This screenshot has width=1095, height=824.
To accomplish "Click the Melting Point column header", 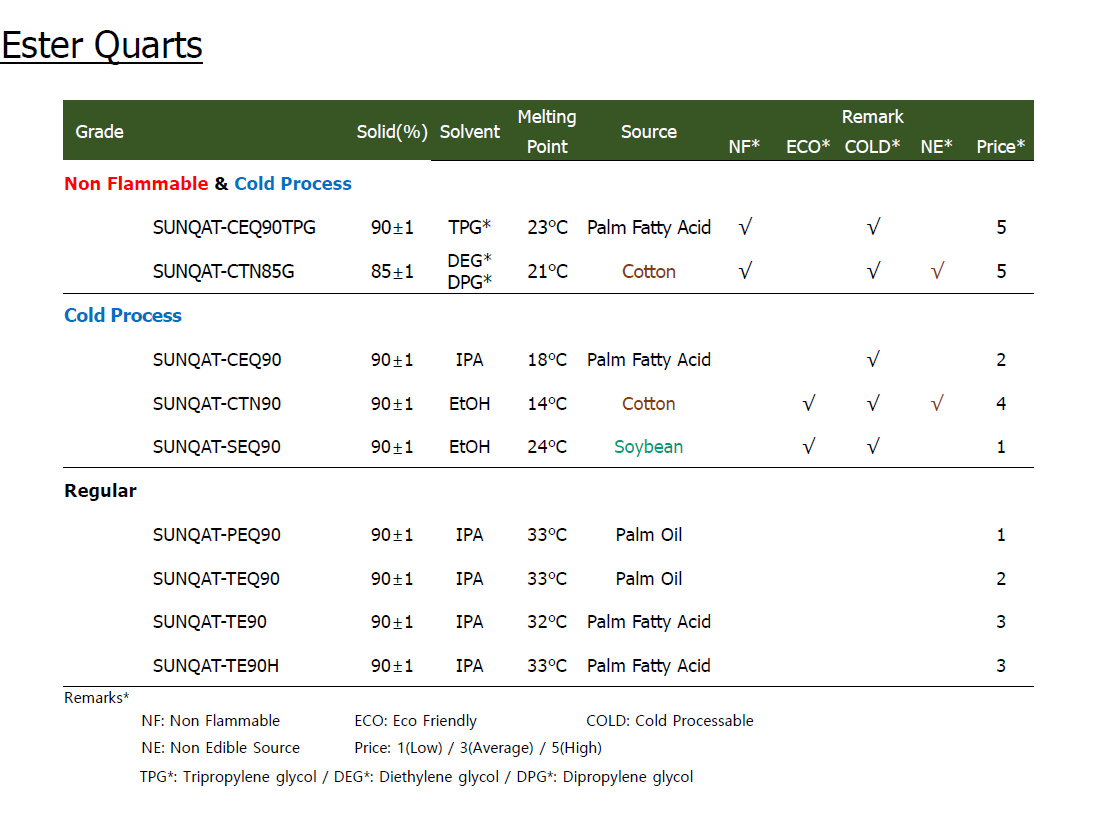I will click(x=547, y=132).
